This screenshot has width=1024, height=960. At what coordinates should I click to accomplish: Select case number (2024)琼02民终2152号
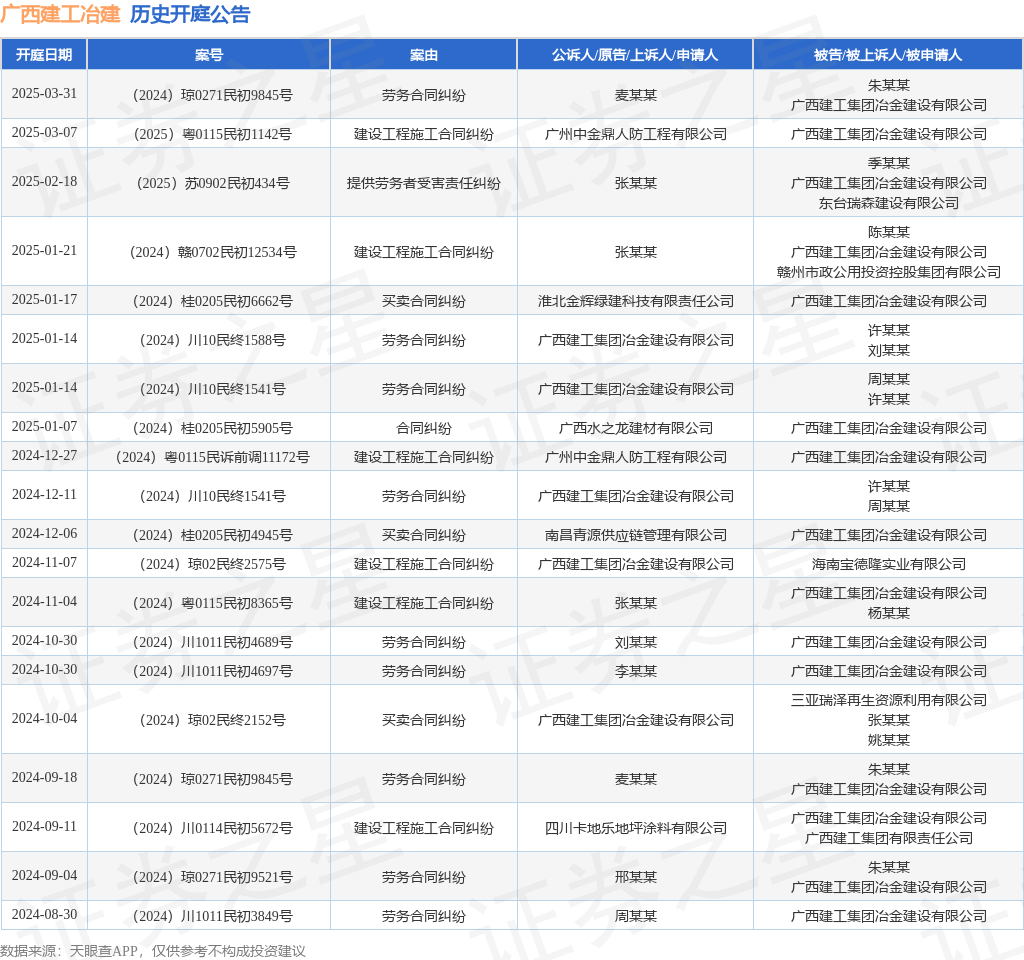pos(213,720)
